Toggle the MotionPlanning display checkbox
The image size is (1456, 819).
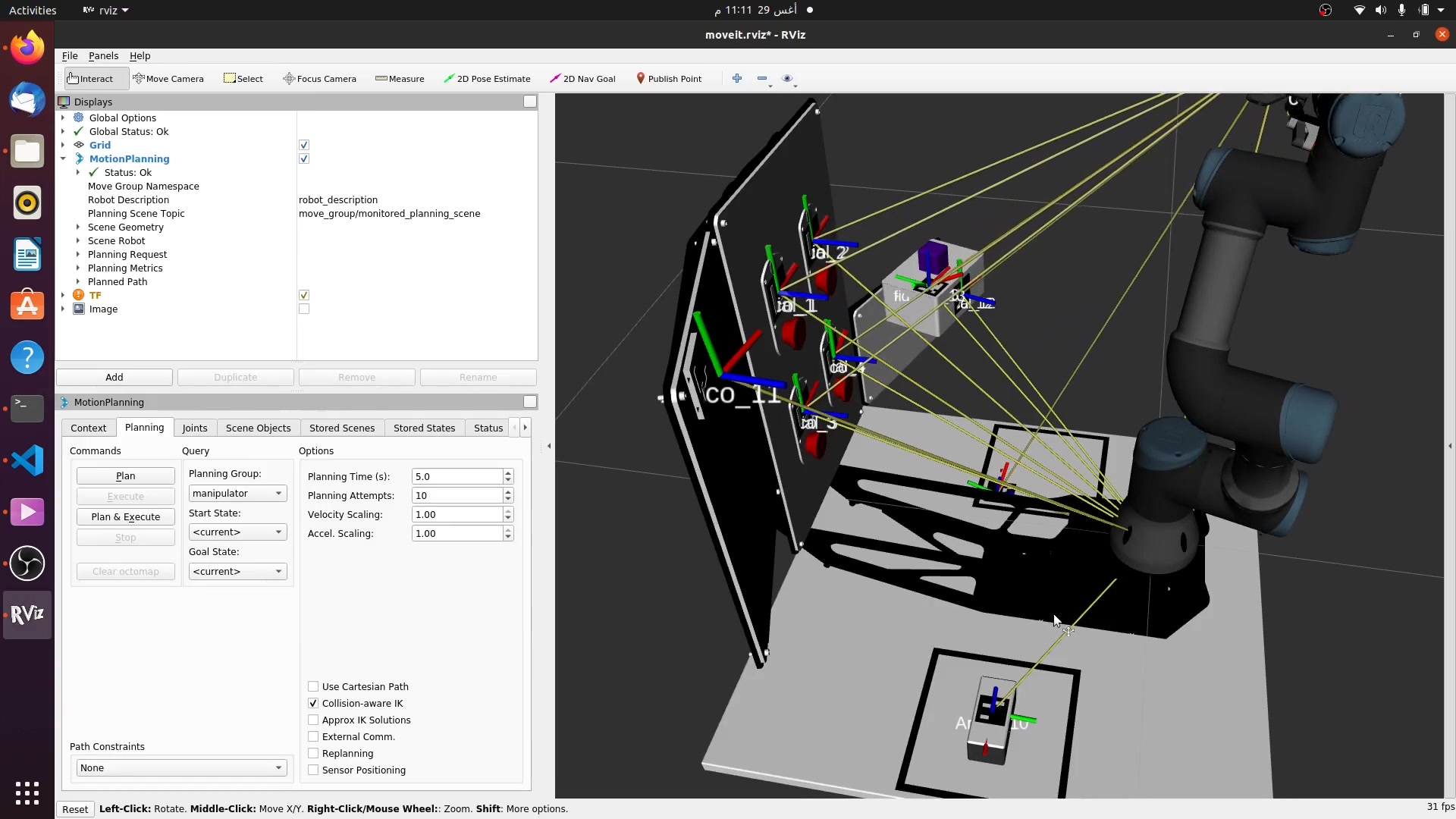pyautogui.click(x=304, y=158)
